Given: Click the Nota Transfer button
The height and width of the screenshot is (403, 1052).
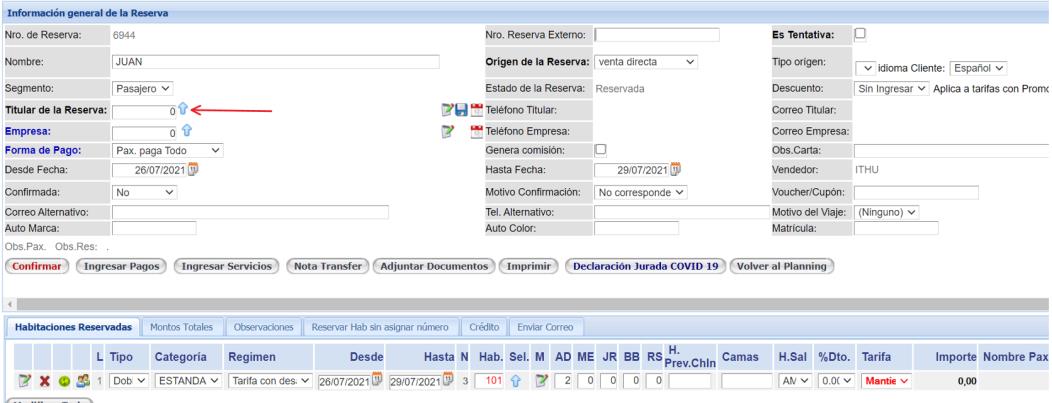Looking at the screenshot, I should (328, 266).
